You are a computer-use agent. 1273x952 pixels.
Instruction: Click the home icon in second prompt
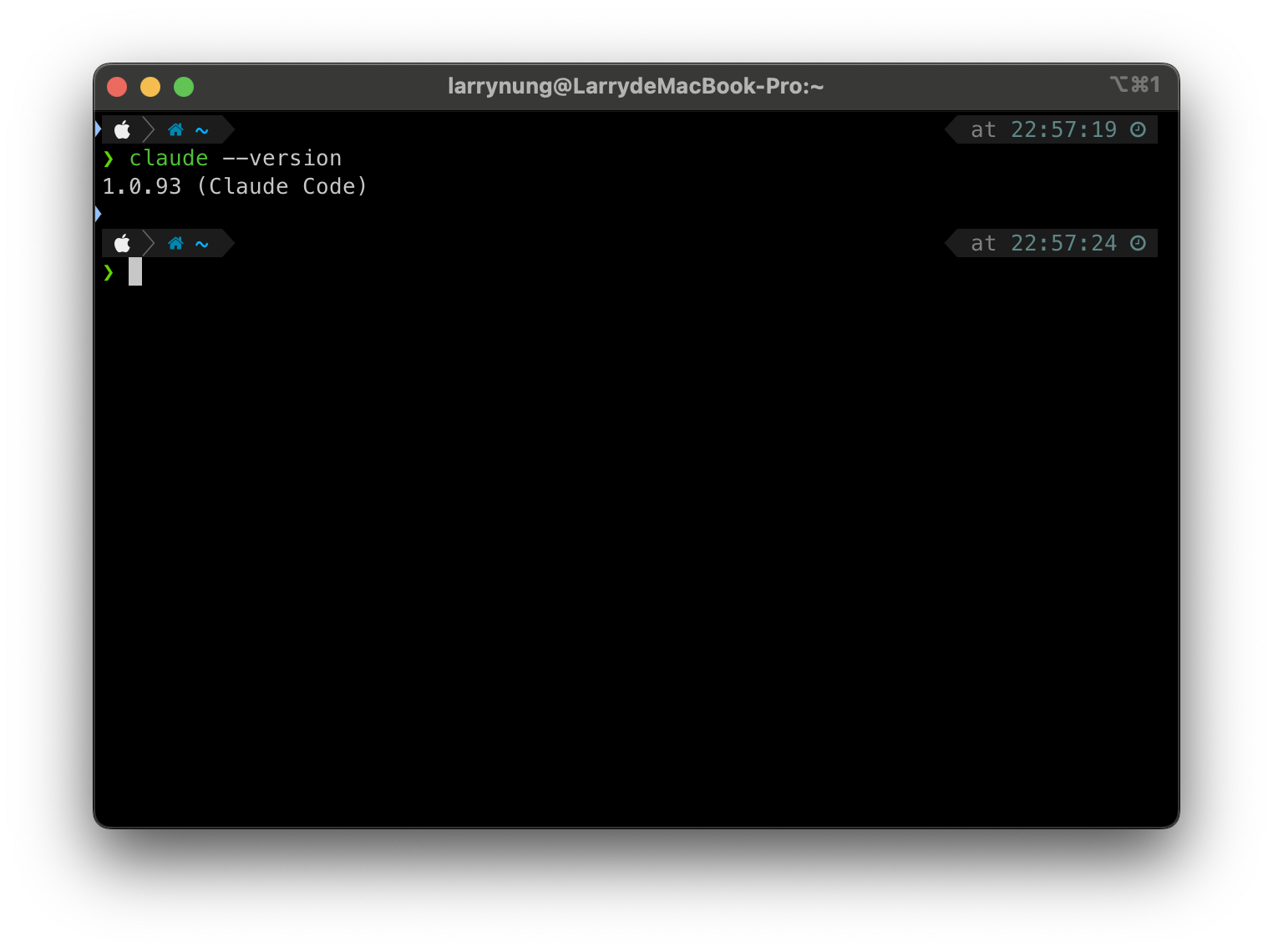175,243
